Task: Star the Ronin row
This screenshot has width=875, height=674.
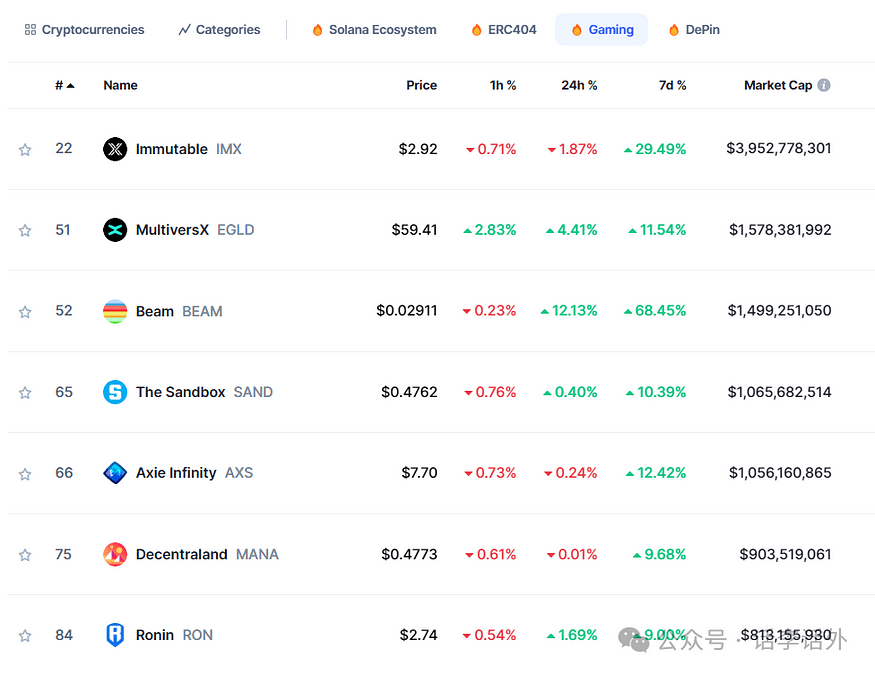Action: (x=24, y=634)
